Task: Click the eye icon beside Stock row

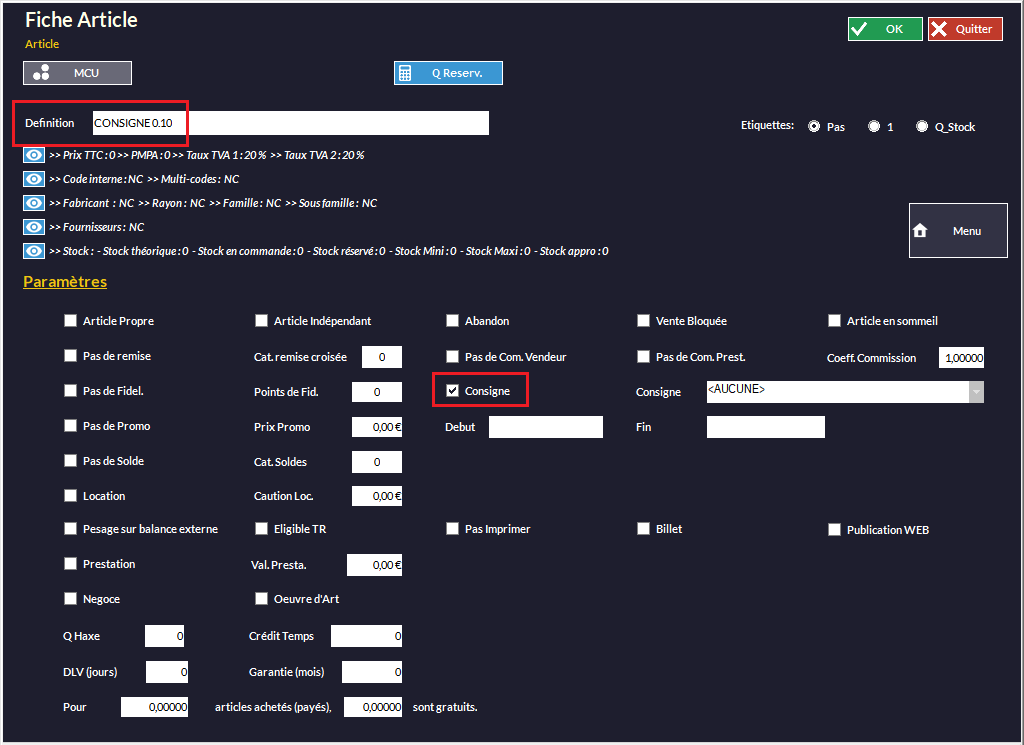Action: pos(34,251)
